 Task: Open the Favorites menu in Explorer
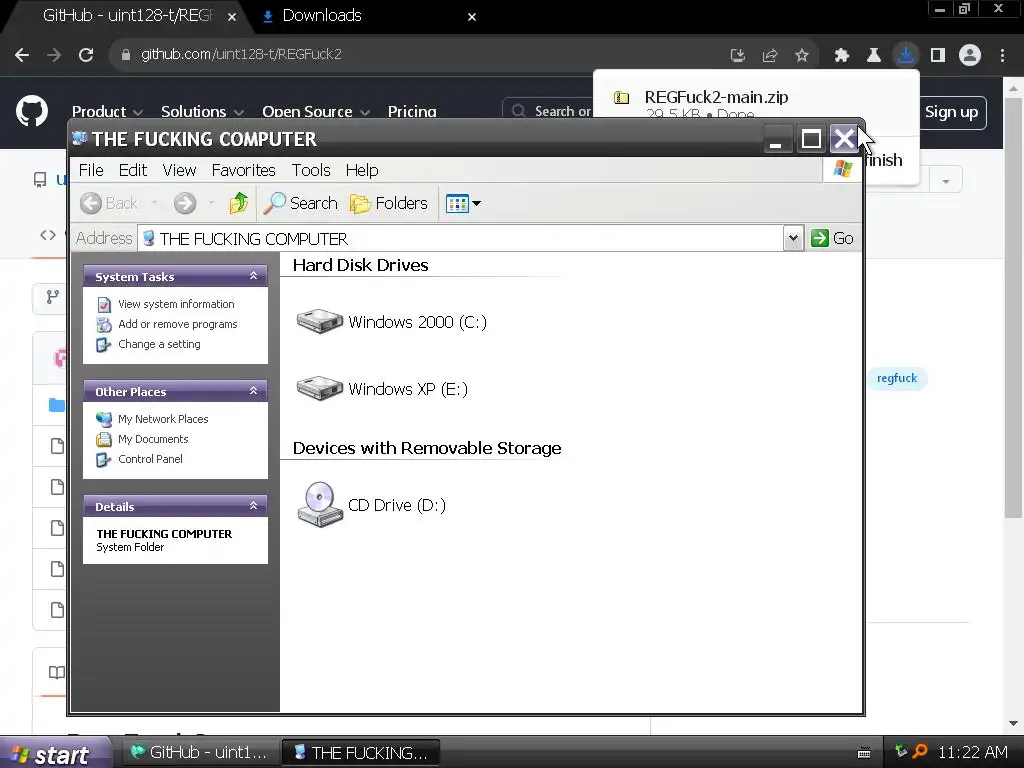(x=244, y=170)
